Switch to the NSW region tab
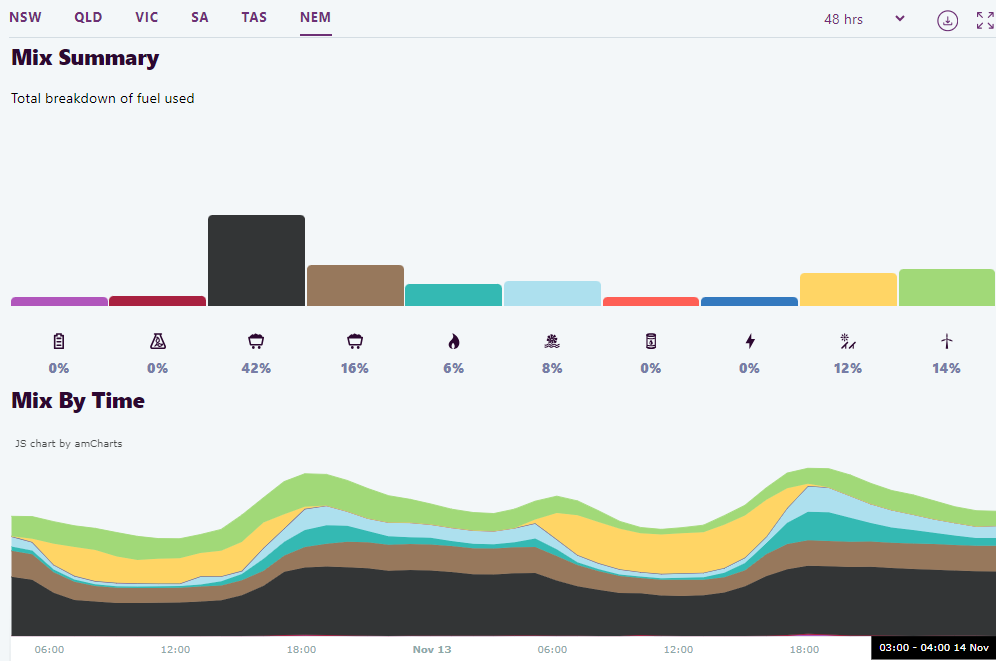 point(26,17)
